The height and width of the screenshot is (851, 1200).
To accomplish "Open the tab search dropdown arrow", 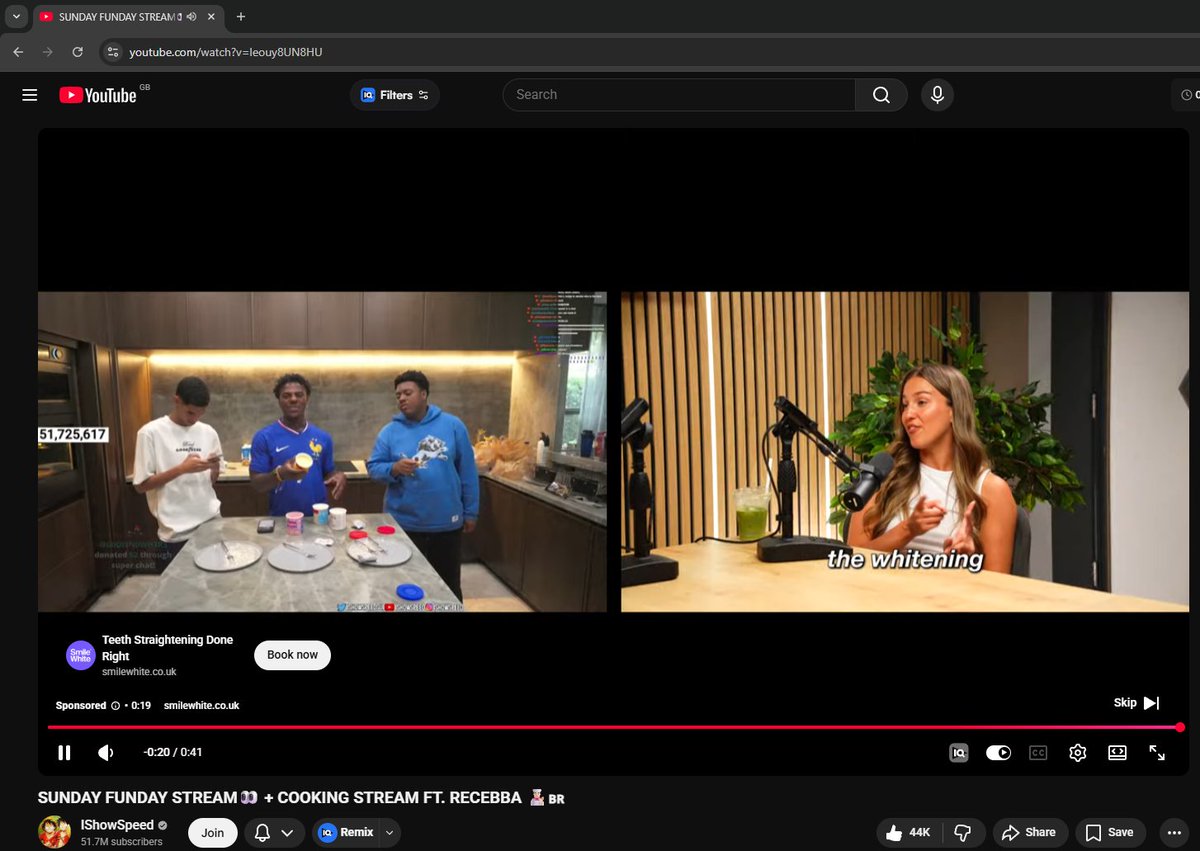I will 16,17.
